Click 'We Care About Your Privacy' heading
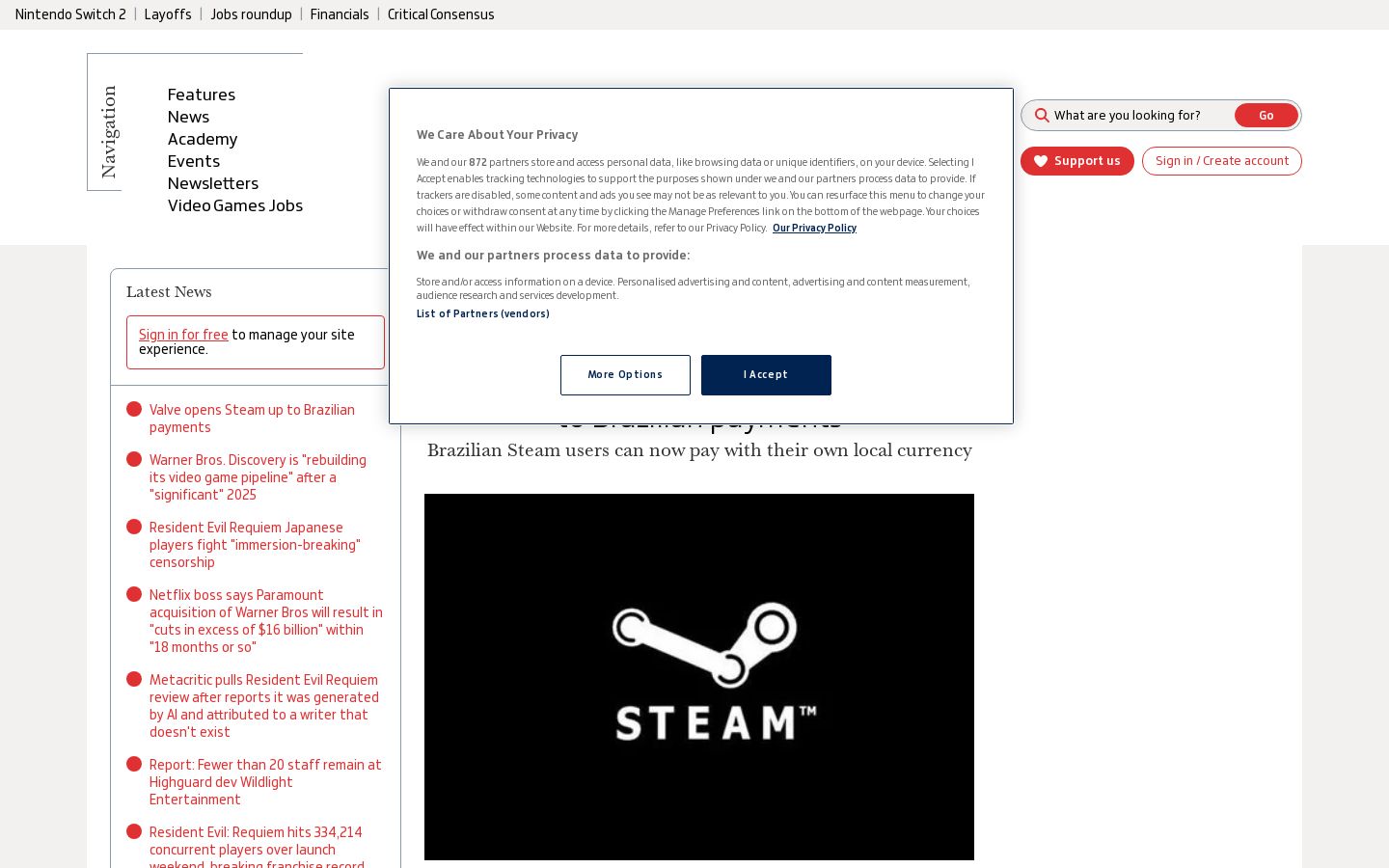Image resolution: width=1389 pixels, height=868 pixels. [x=497, y=135]
